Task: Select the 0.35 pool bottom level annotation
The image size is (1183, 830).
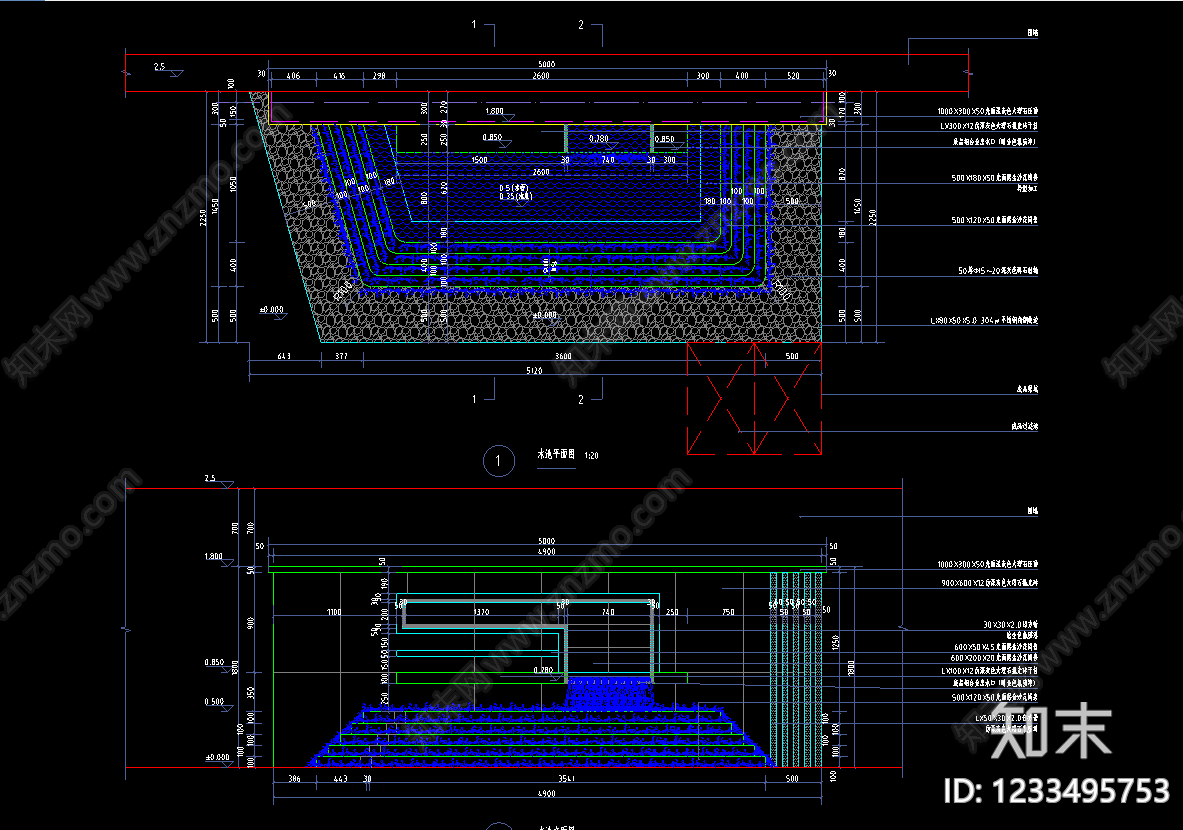Action: [515, 196]
